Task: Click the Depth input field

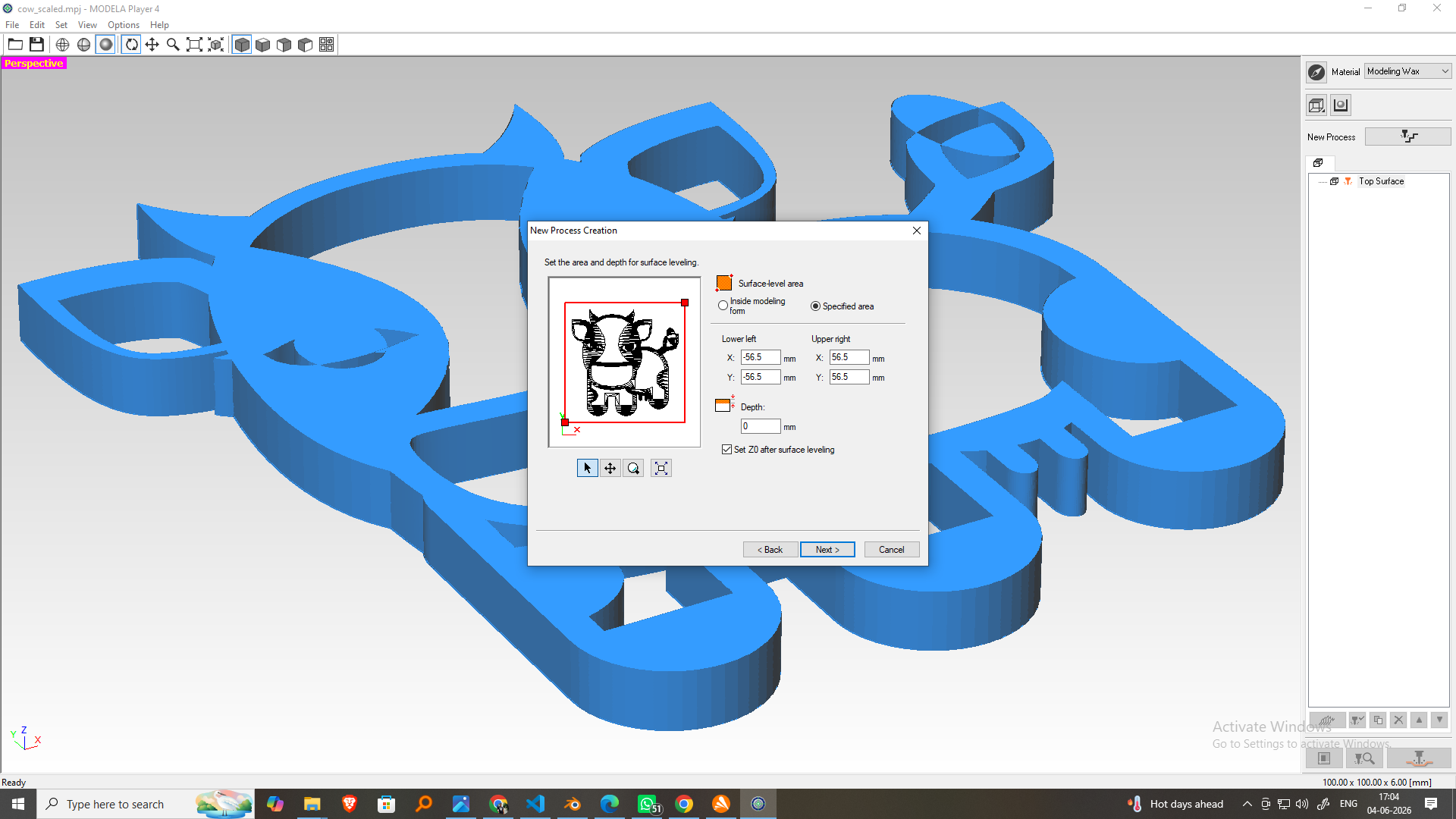Action: tap(761, 426)
